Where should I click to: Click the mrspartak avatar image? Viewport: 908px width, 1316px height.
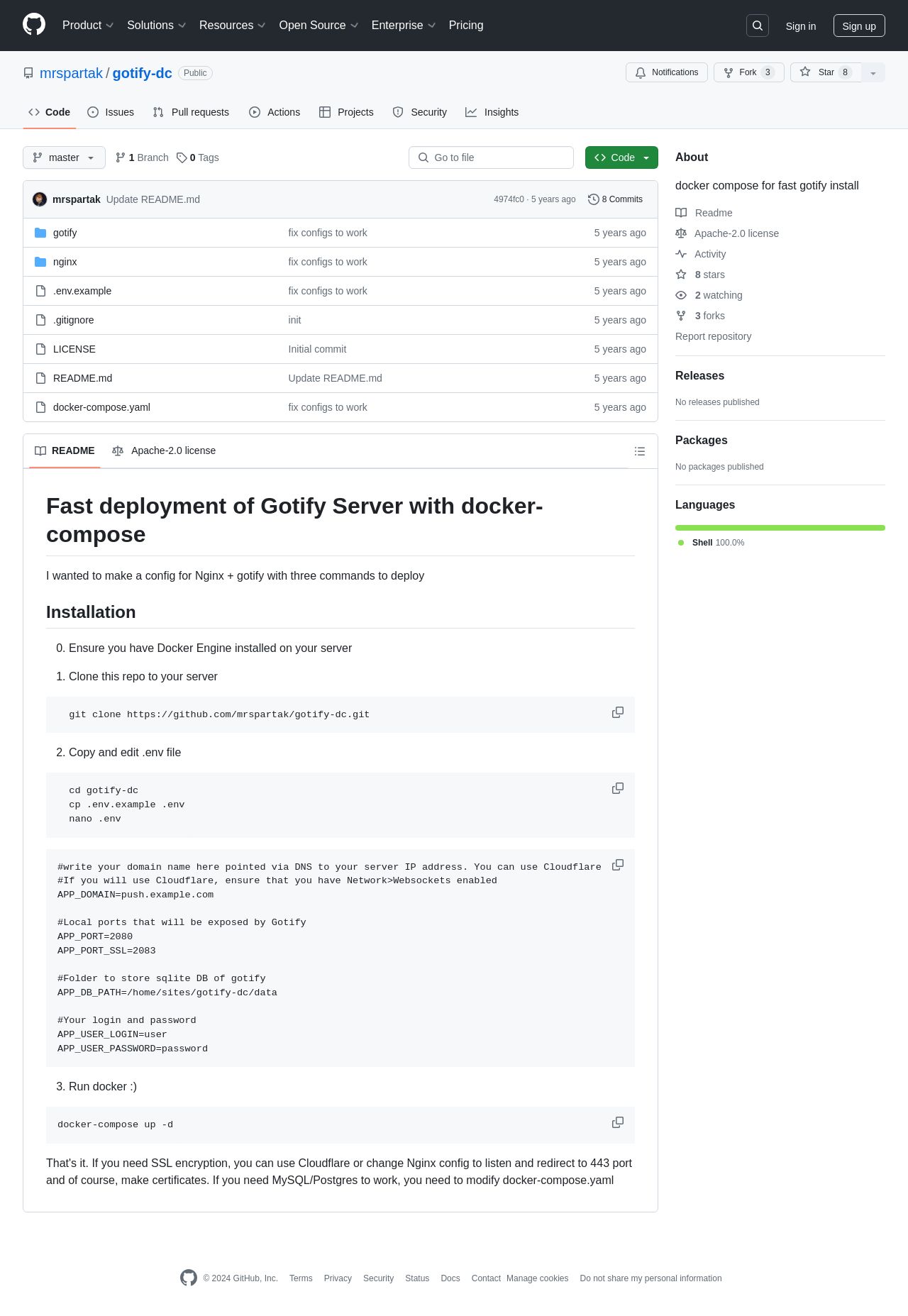tap(40, 199)
